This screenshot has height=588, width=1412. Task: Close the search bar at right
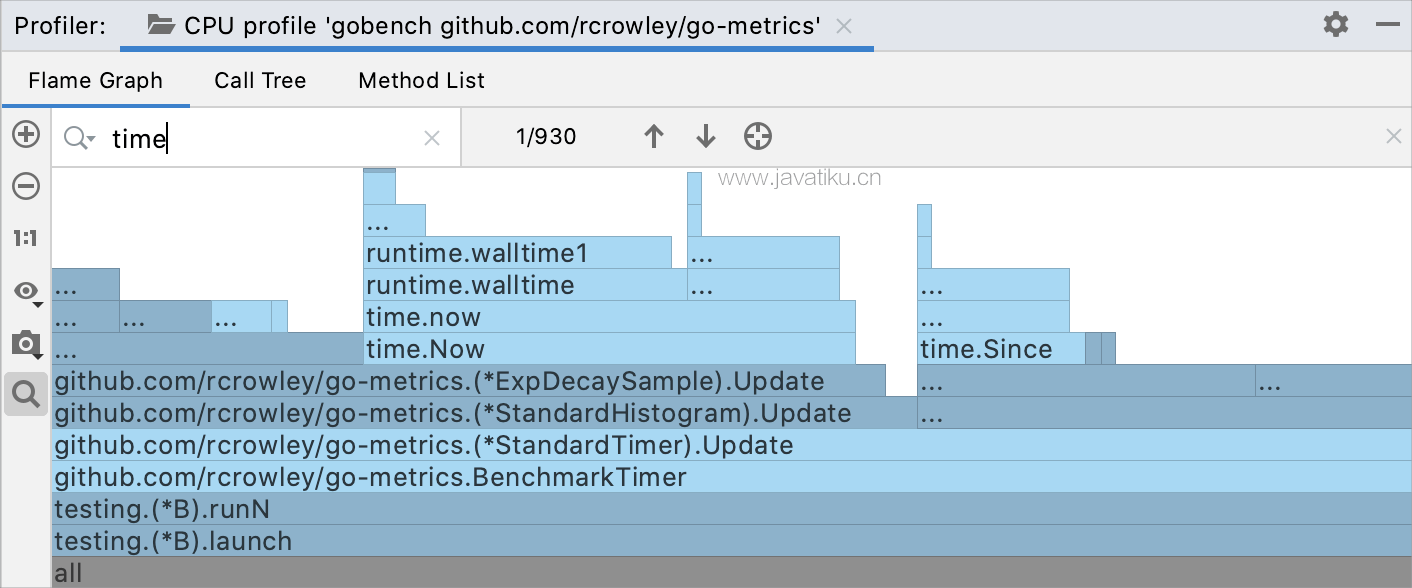[x=1393, y=137]
